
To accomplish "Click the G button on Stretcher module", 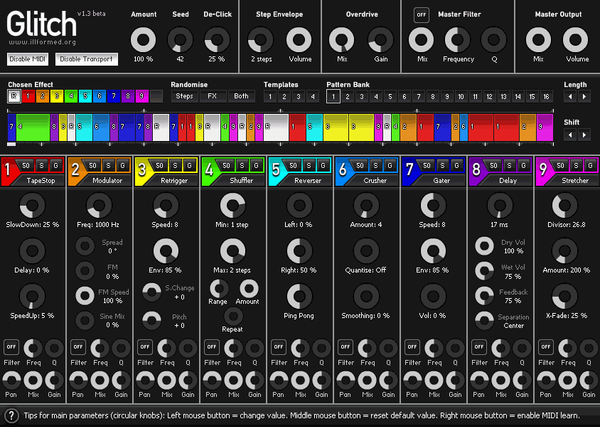I will coord(588,164).
